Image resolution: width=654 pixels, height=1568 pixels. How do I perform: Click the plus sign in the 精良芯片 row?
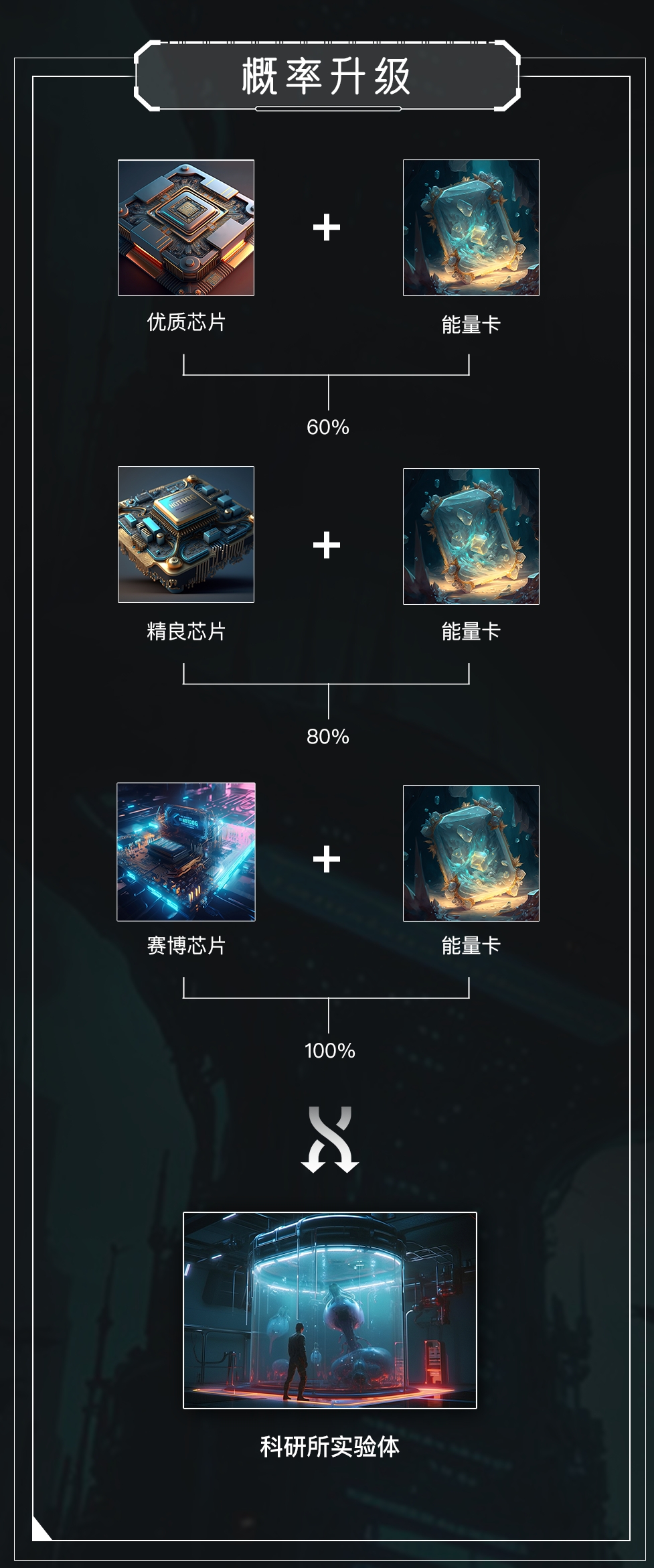point(327,545)
